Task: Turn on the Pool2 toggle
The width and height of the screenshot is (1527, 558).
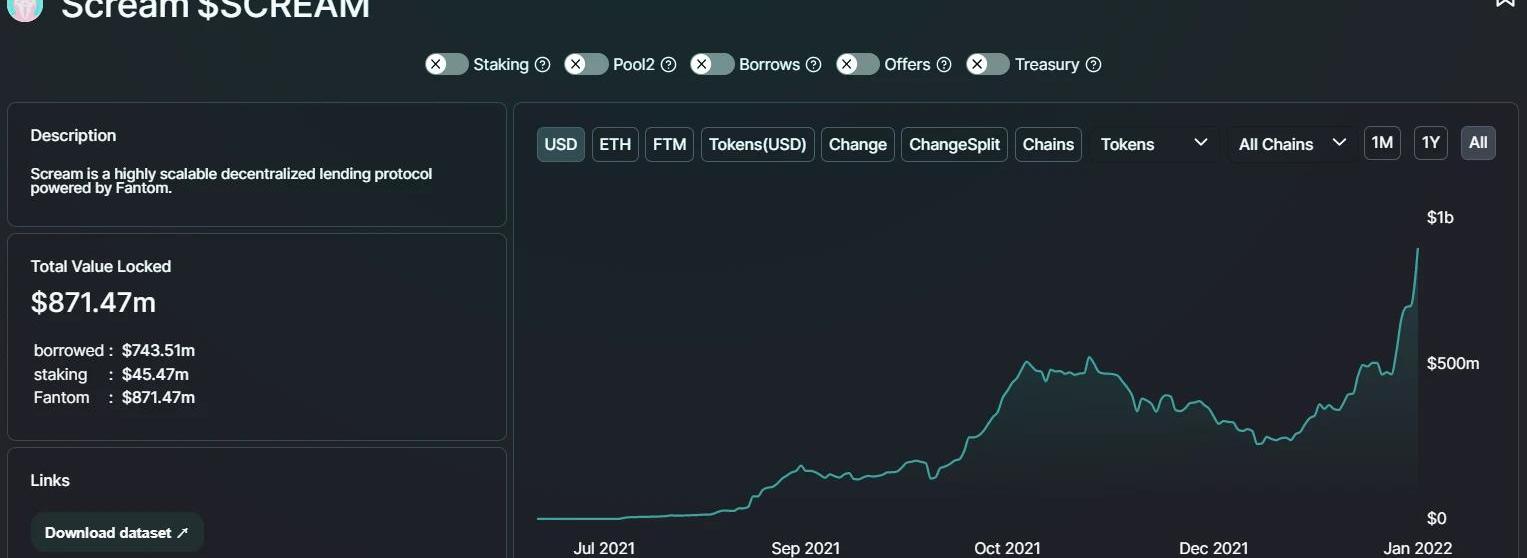Action: click(586, 65)
